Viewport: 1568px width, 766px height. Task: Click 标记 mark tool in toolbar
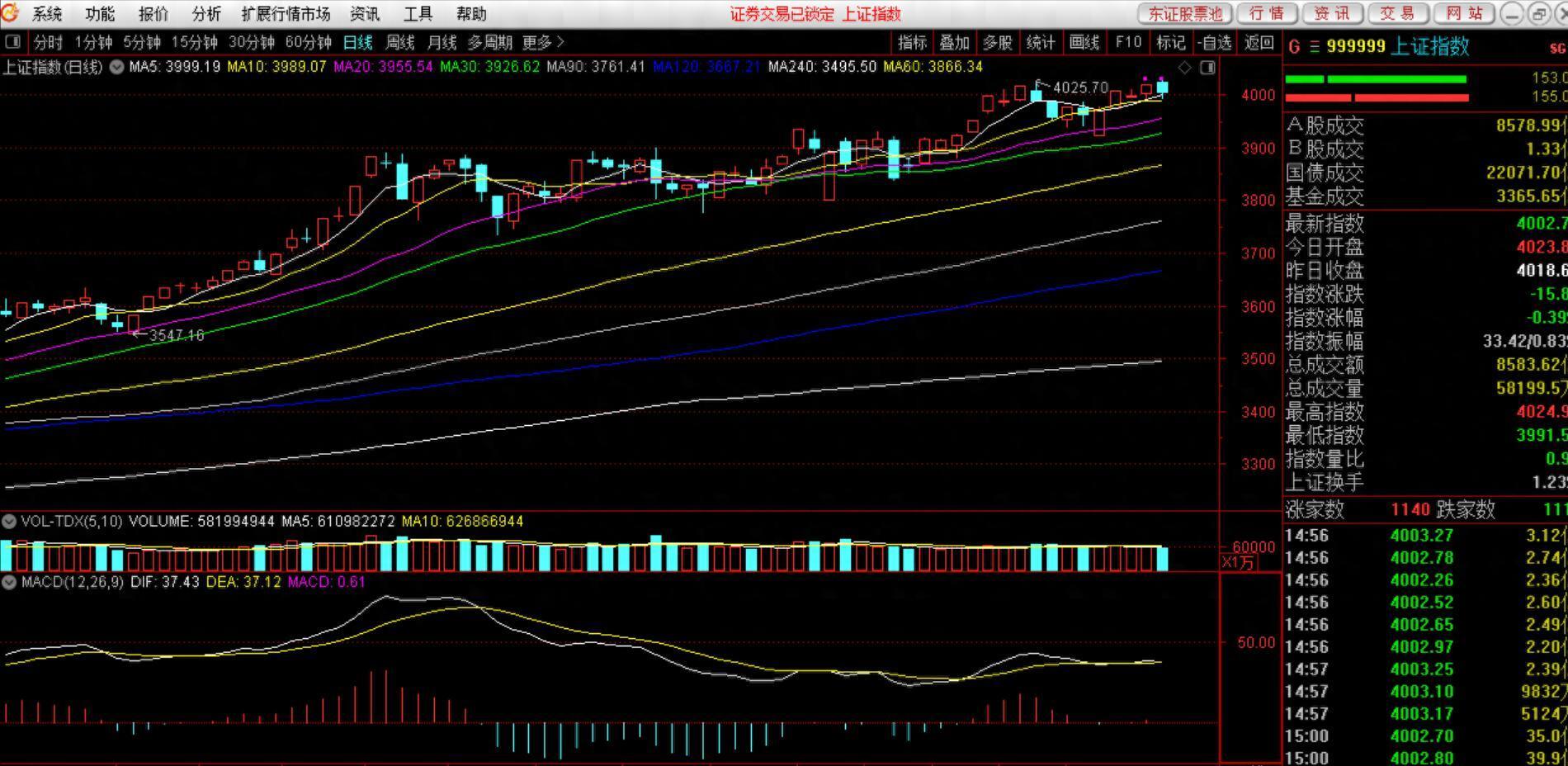coord(1171,42)
